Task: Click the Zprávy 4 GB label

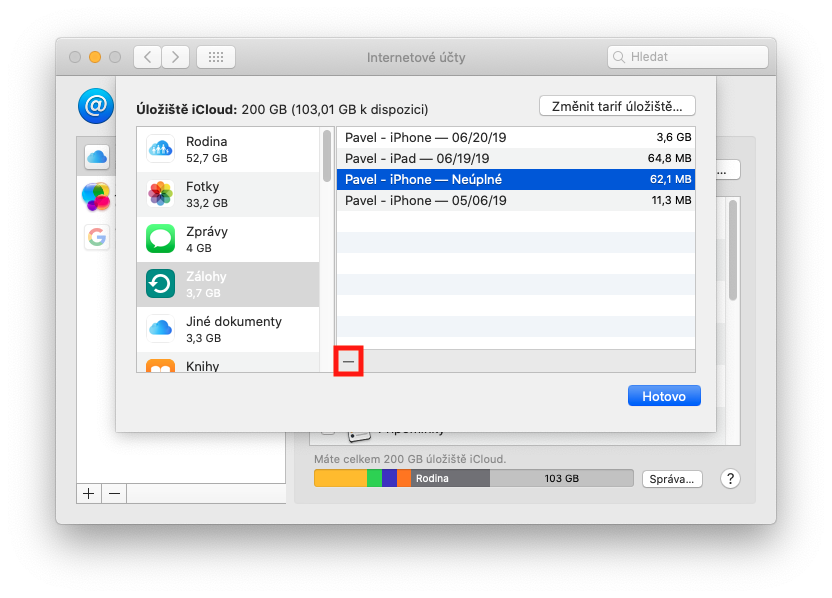Action: click(x=207, y=239)
